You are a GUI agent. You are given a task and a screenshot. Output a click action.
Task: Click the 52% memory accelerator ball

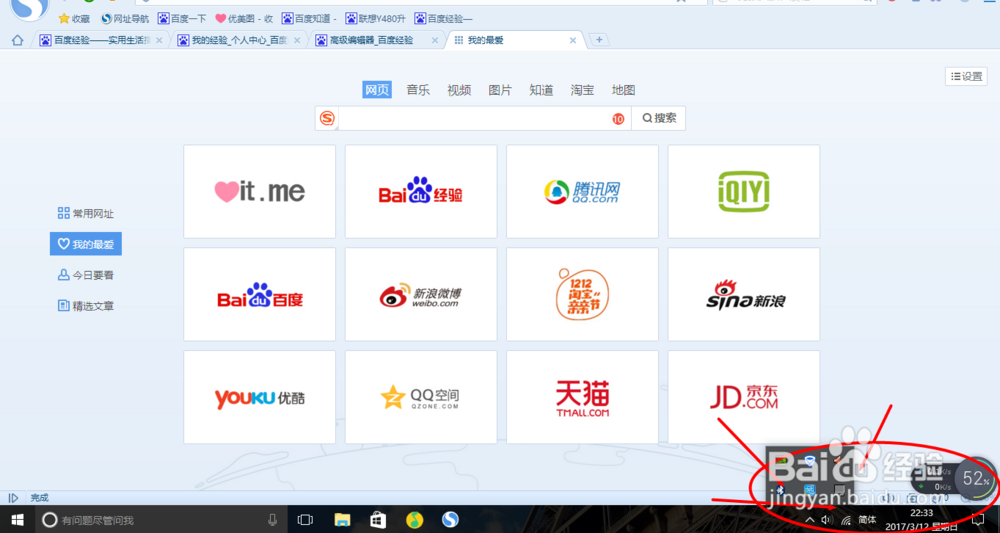tap(975, 478)
